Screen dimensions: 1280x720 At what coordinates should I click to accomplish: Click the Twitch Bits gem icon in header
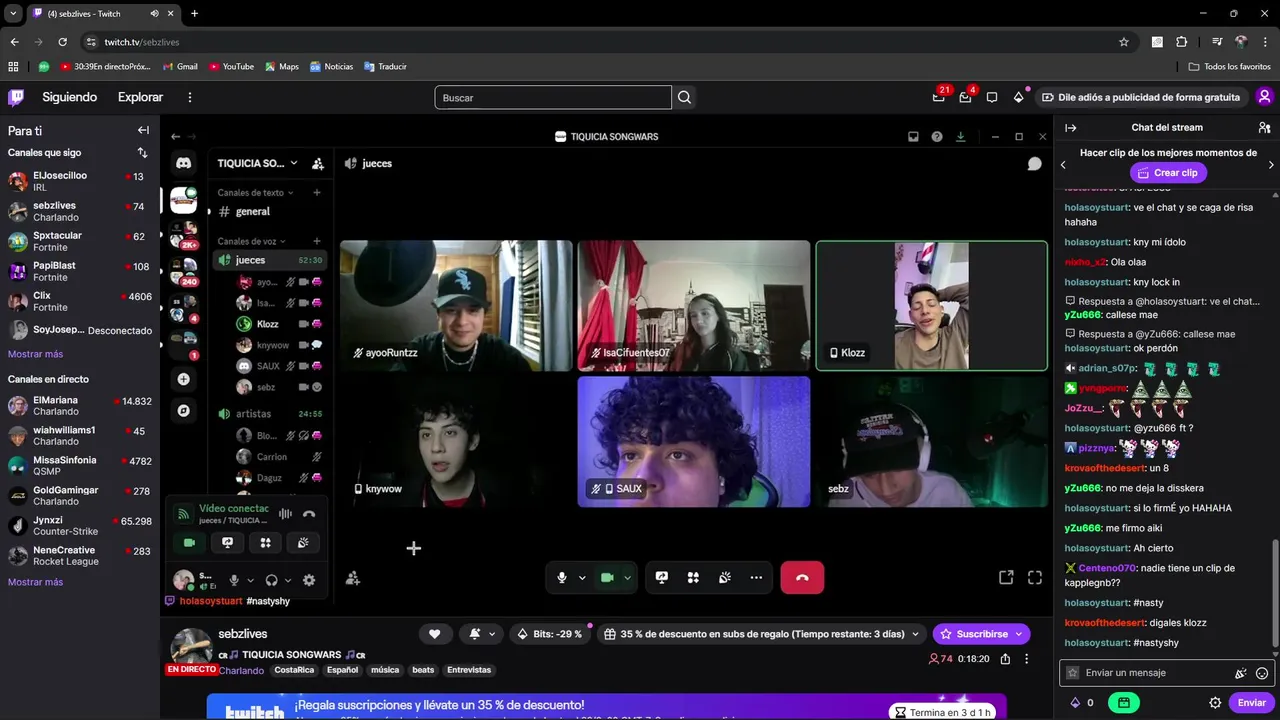1019,97
